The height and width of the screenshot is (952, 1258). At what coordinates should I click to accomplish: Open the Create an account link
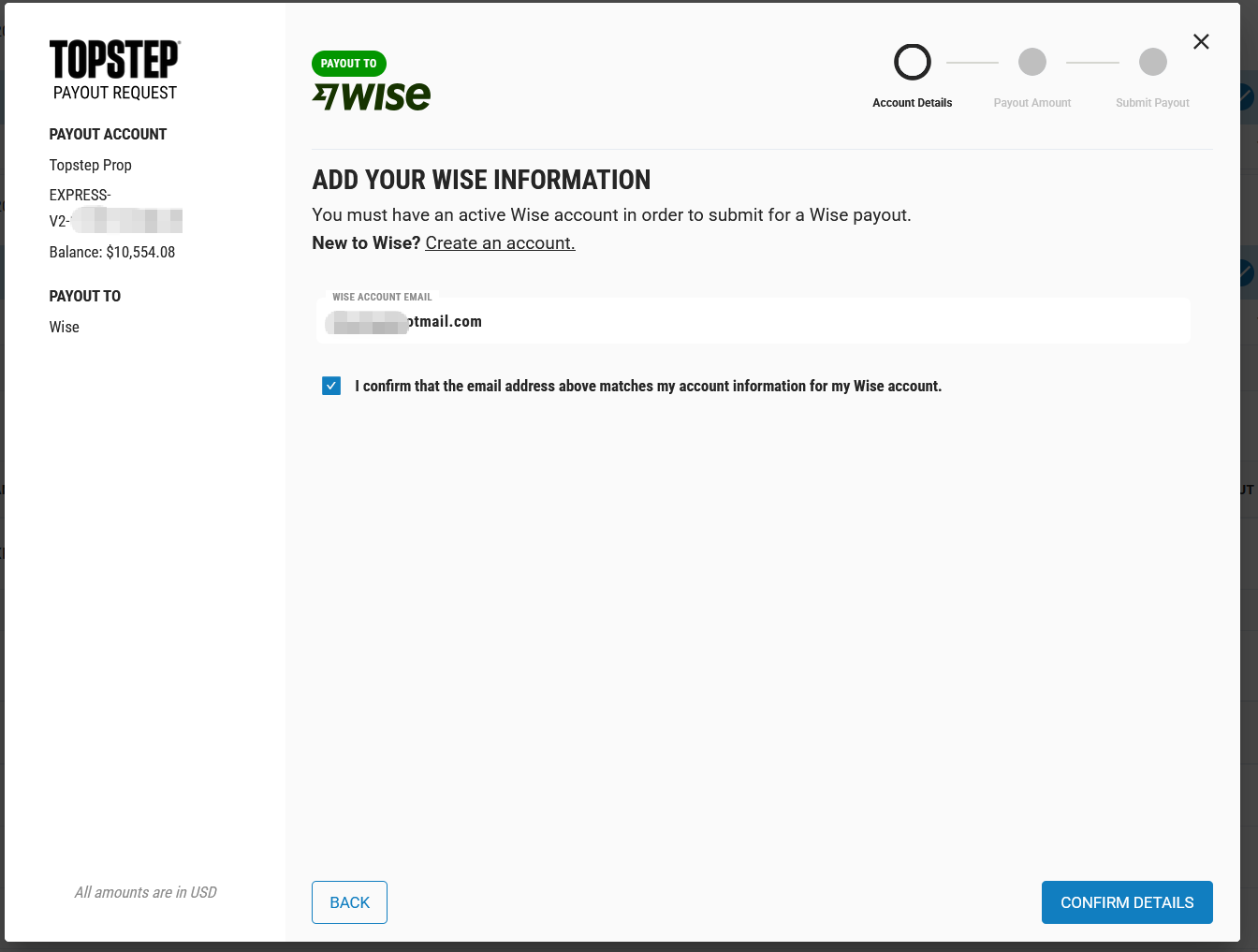tap(500, 243)
